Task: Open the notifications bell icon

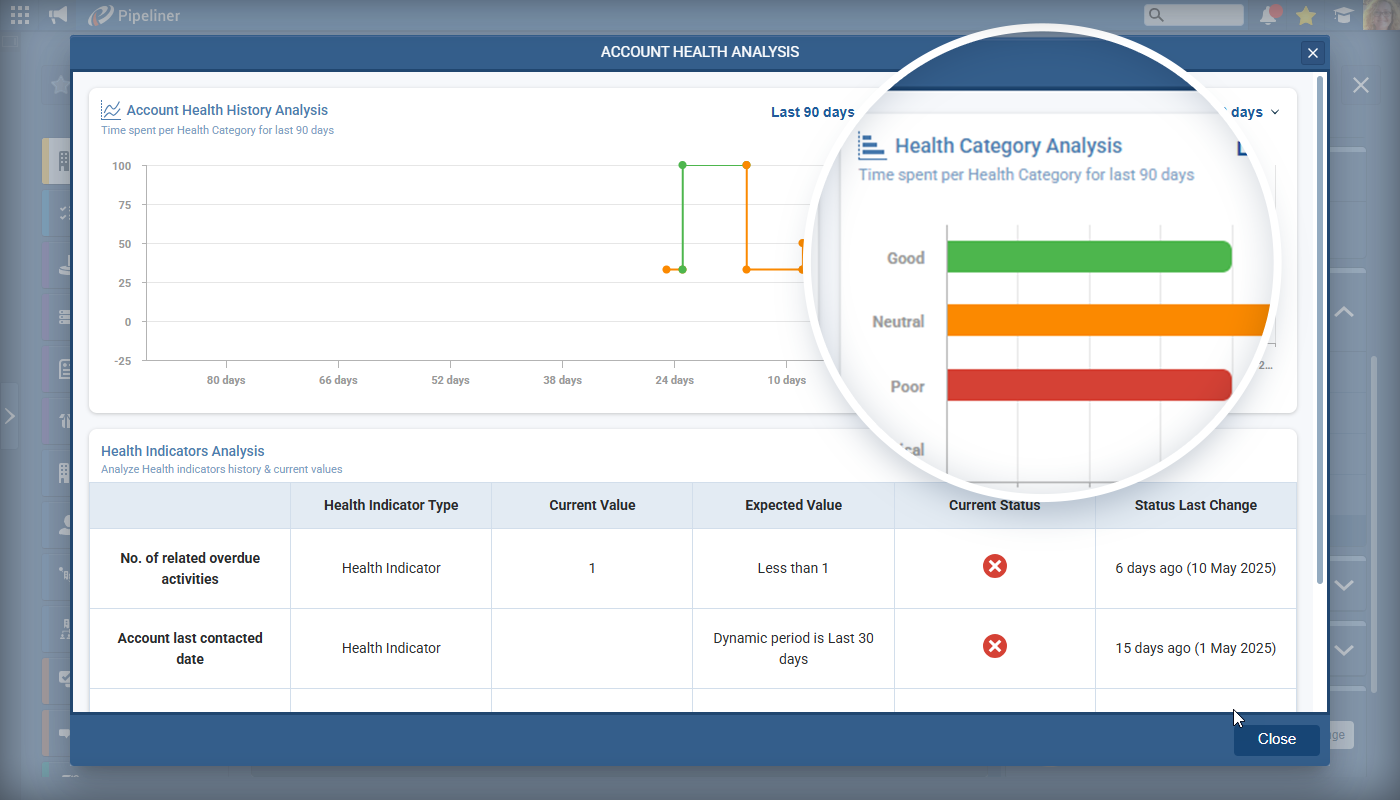Action: pyautogui.click(x=1269, y=15)
